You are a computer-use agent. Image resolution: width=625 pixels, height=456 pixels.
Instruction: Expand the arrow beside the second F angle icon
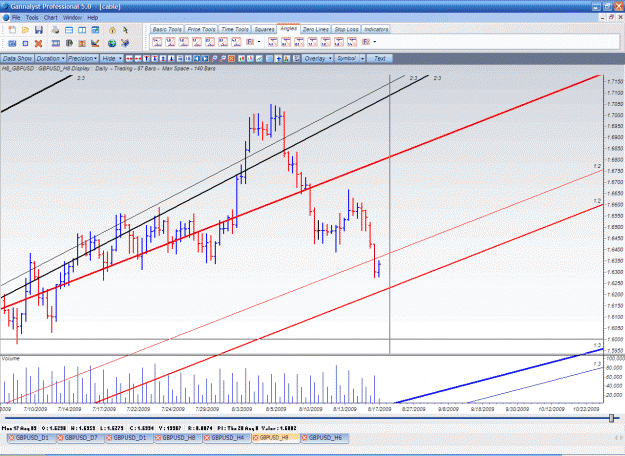(375, 42)
